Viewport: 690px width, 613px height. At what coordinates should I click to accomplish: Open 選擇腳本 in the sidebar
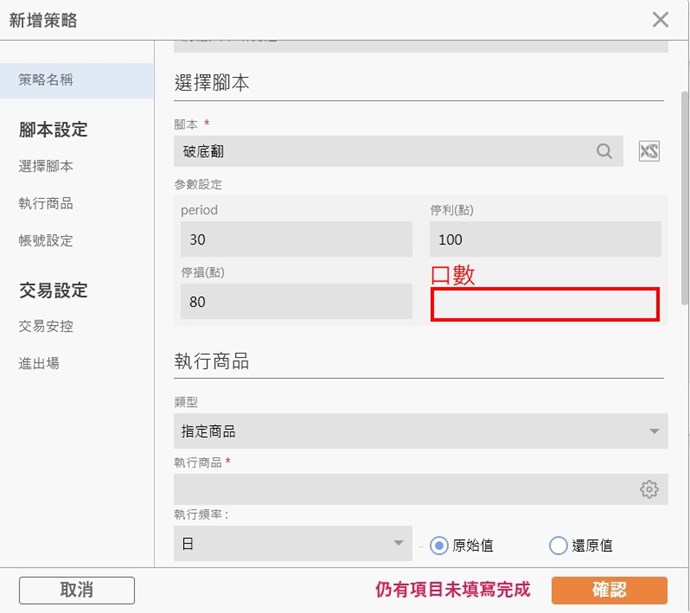(46, 166)
